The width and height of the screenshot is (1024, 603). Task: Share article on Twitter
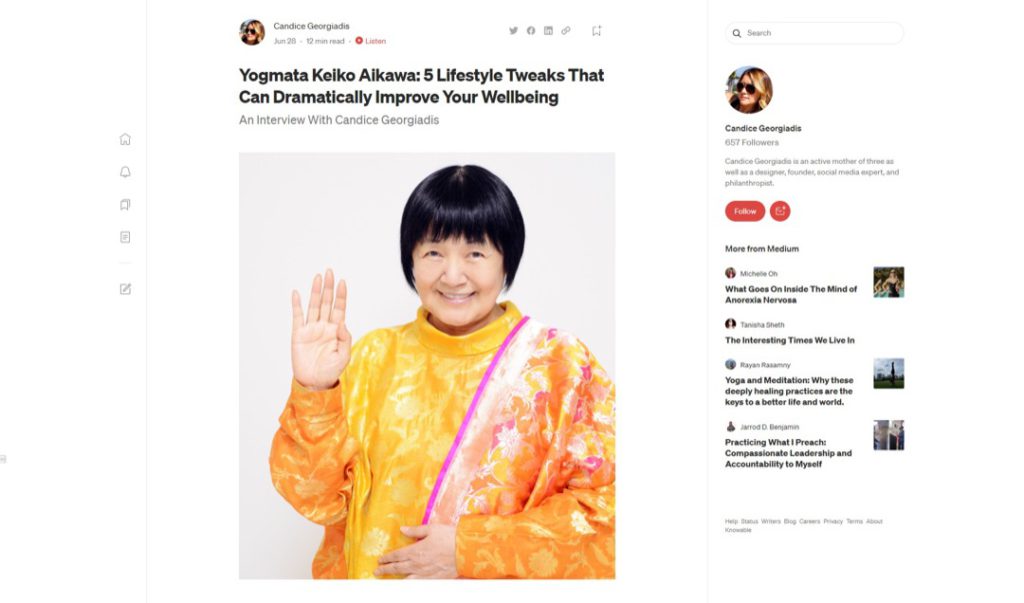click(x=513, y=31)
